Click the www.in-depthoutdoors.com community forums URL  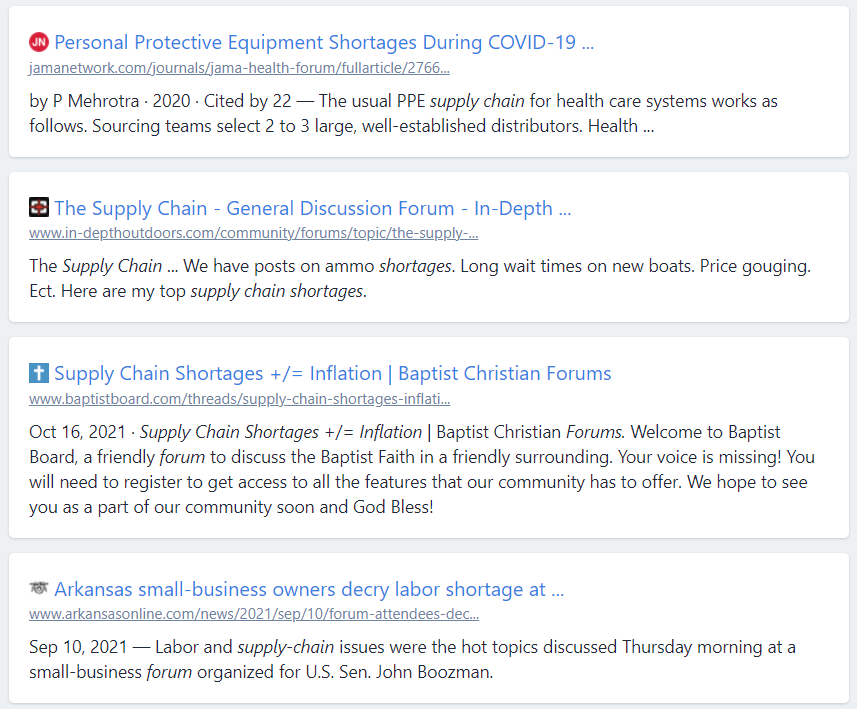click(x=254, y=233)
